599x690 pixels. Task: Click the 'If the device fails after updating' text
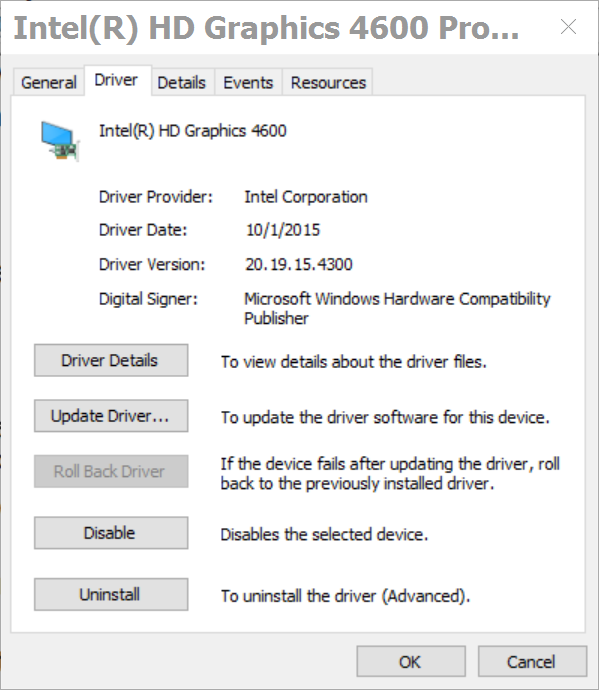pos(390,473)
